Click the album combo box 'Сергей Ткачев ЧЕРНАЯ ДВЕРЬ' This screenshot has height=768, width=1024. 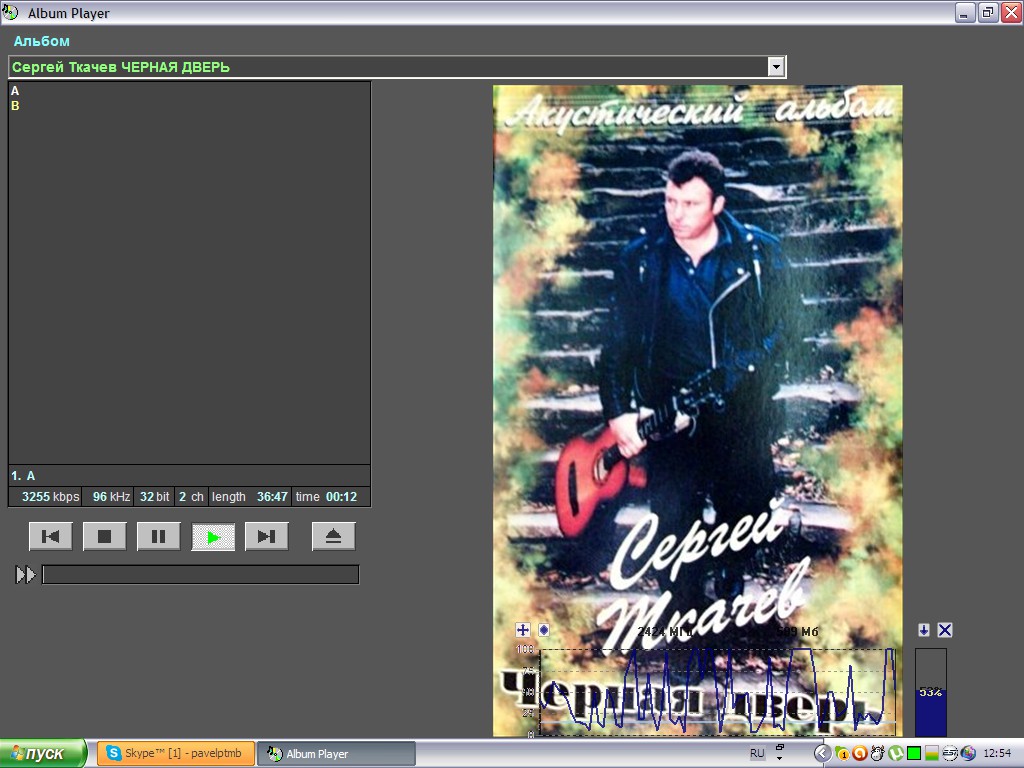(x=397, y=67)
